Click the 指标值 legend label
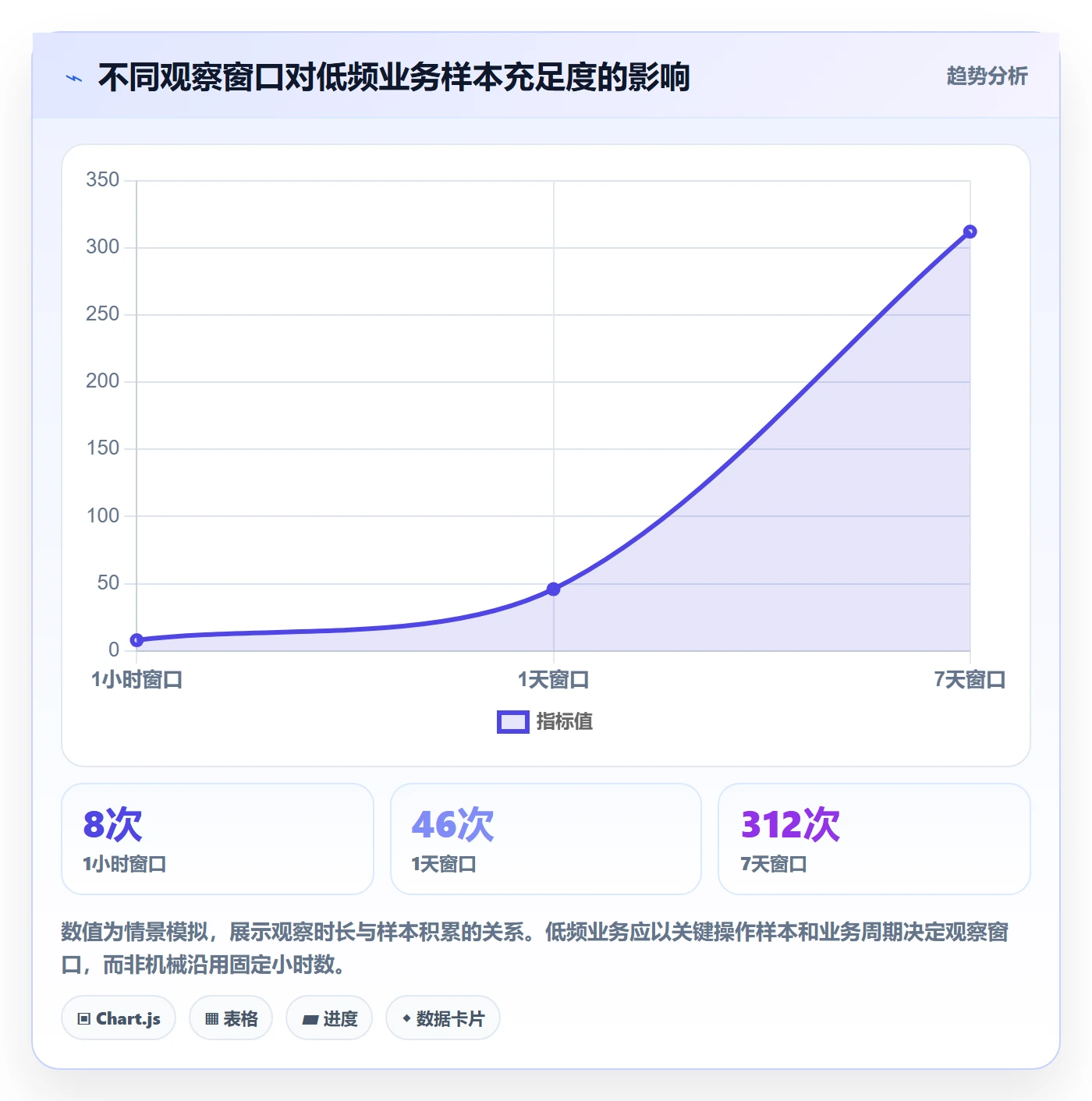1092x1101 pixels. [565, 722]
